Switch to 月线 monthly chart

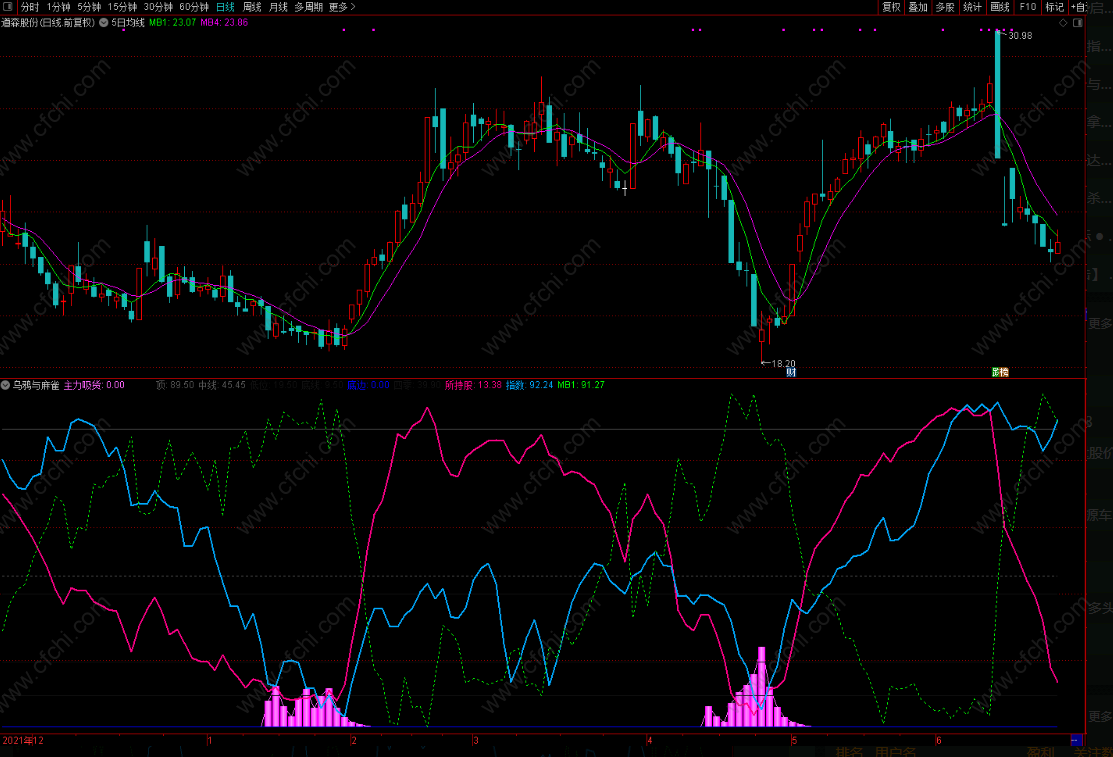point(278,7)
